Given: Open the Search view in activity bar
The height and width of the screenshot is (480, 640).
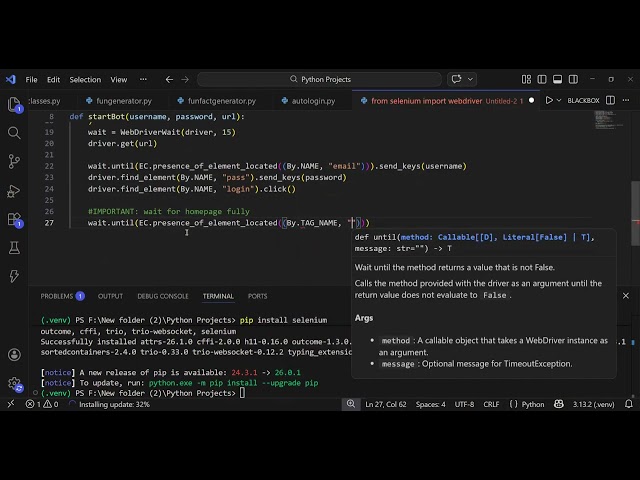Looking at the screenshot, I should 14,133.
